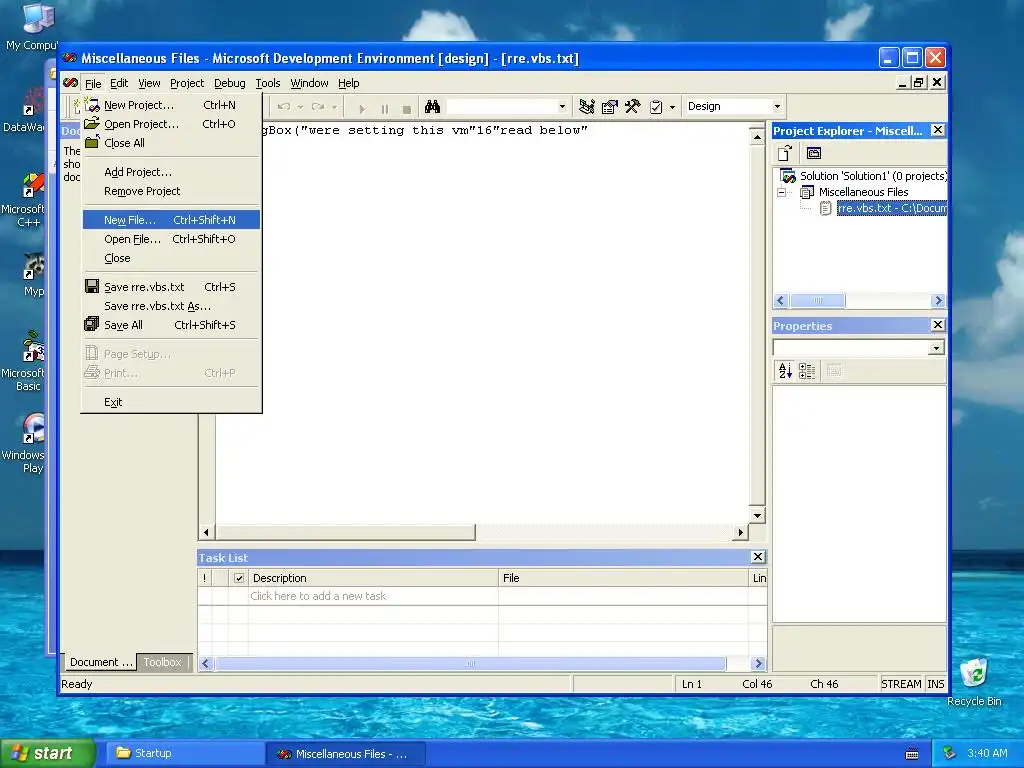
Task: Click the Save All icon in File menu
Action: [92, 324]
